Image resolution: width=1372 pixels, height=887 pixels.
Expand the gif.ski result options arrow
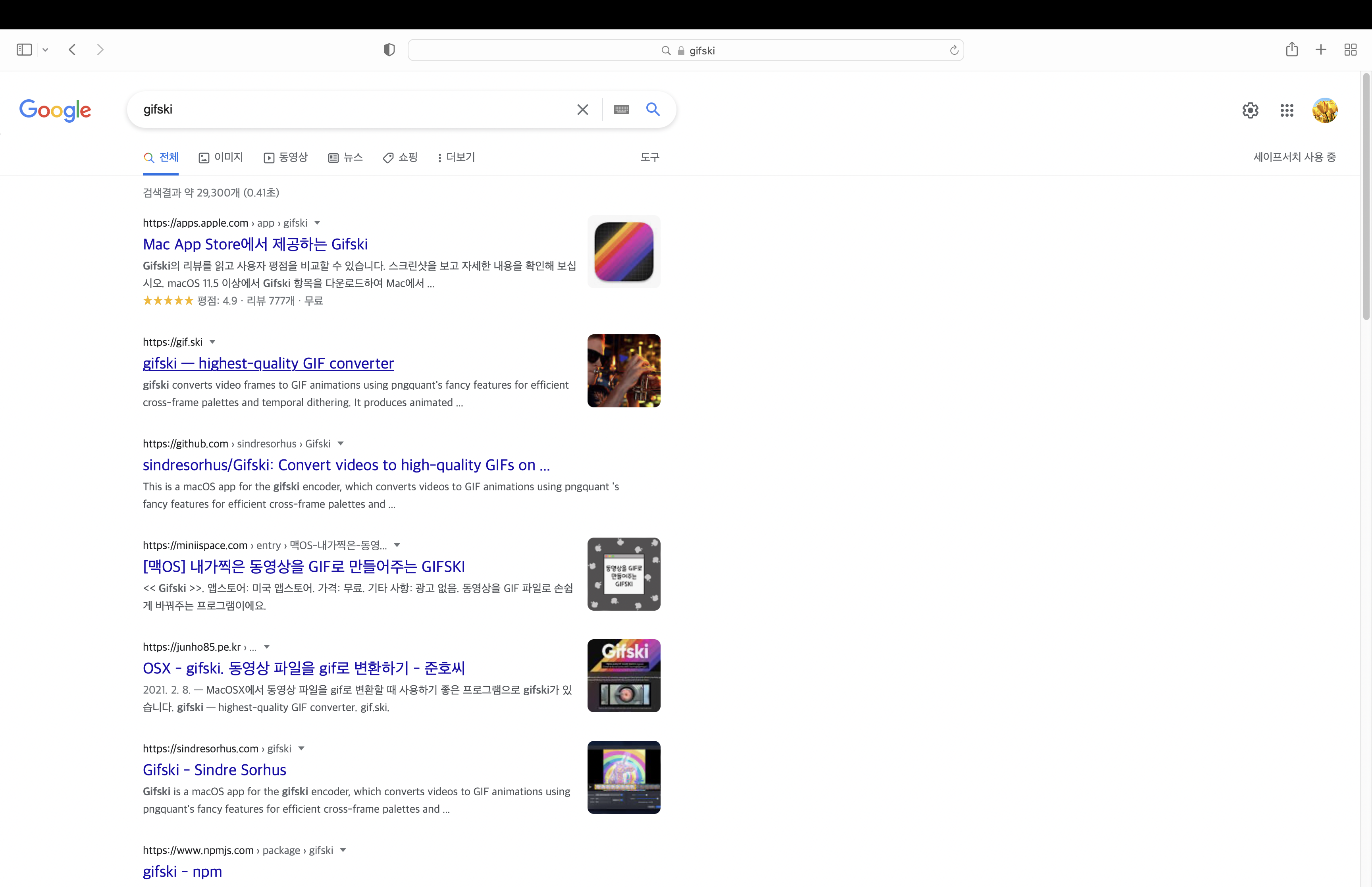(x=212, y=342)
